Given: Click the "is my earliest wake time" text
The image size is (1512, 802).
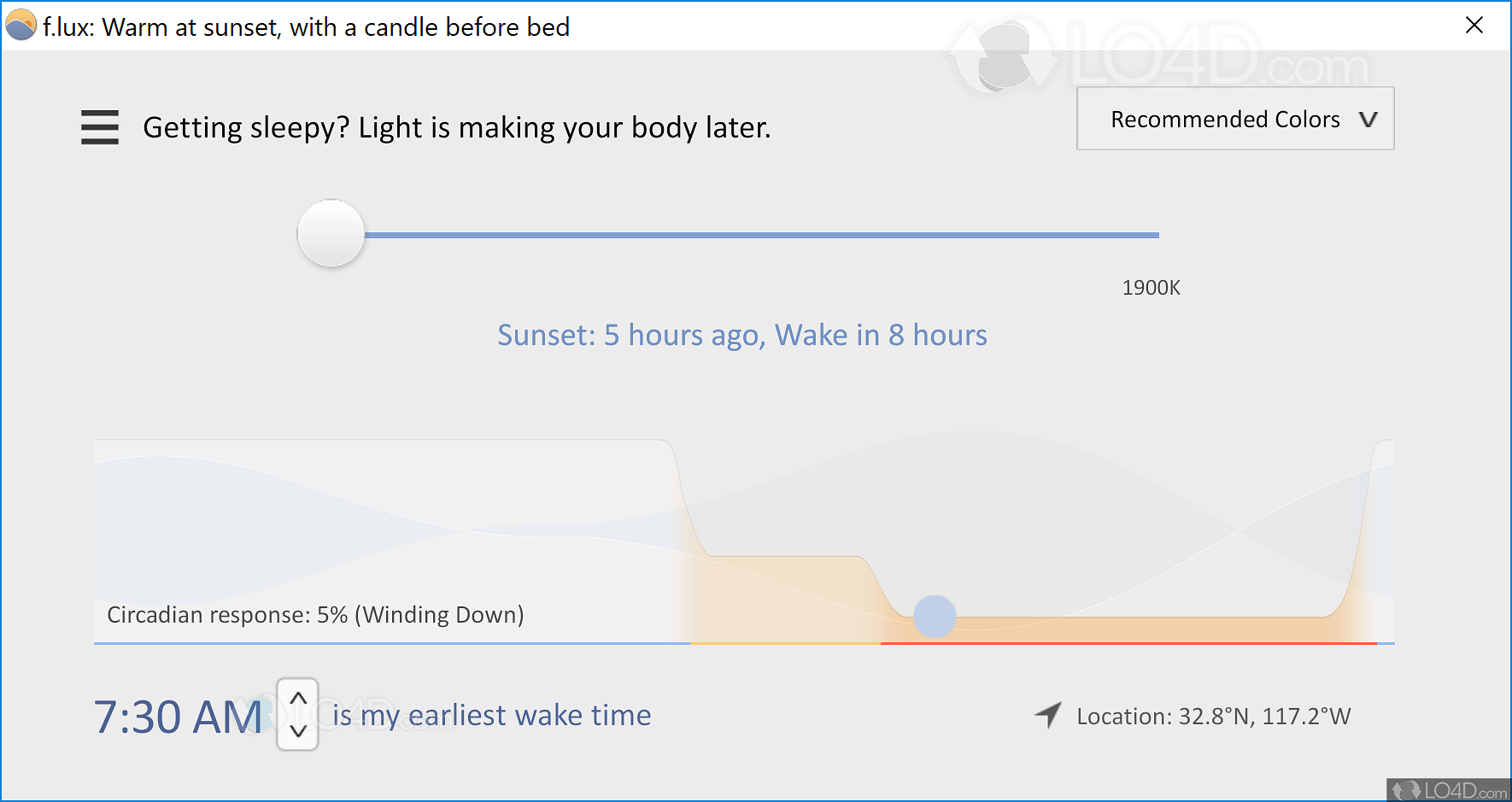Looking at the screenshot, I should coord(492,715).
